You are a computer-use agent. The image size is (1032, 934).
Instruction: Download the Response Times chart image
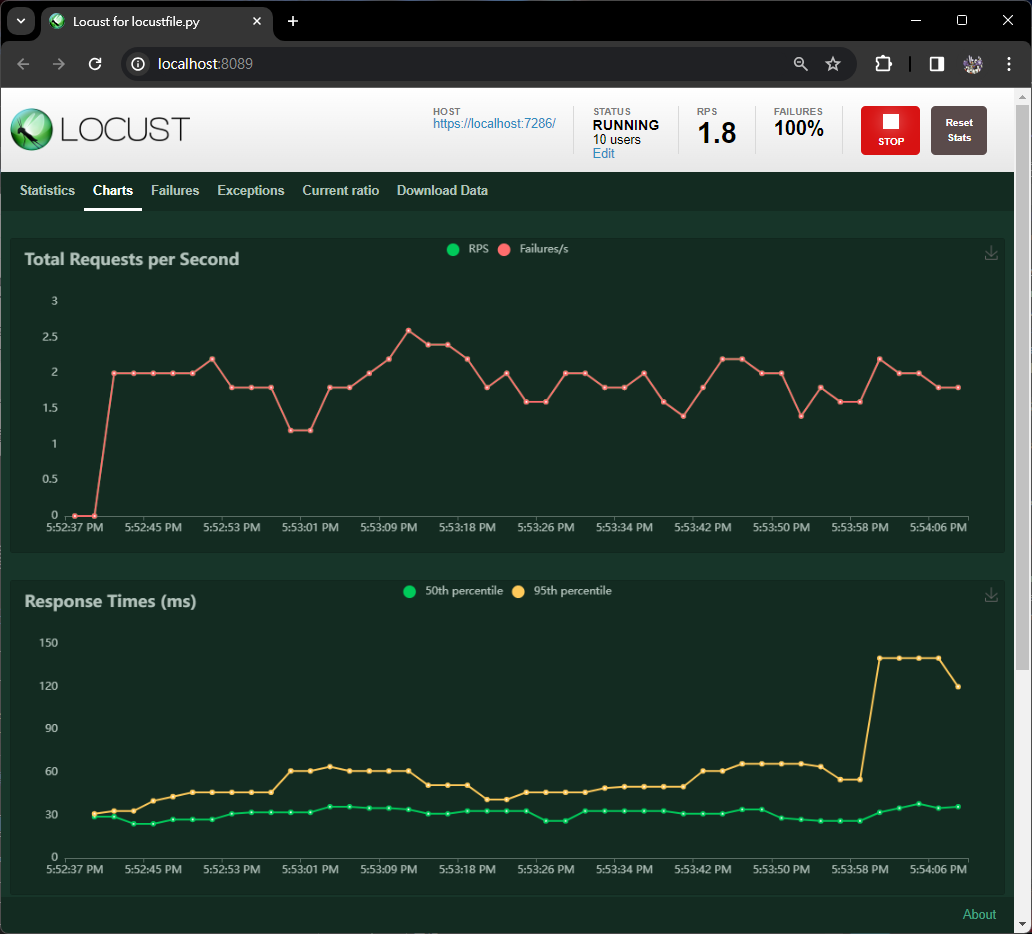tap(991, 595)
